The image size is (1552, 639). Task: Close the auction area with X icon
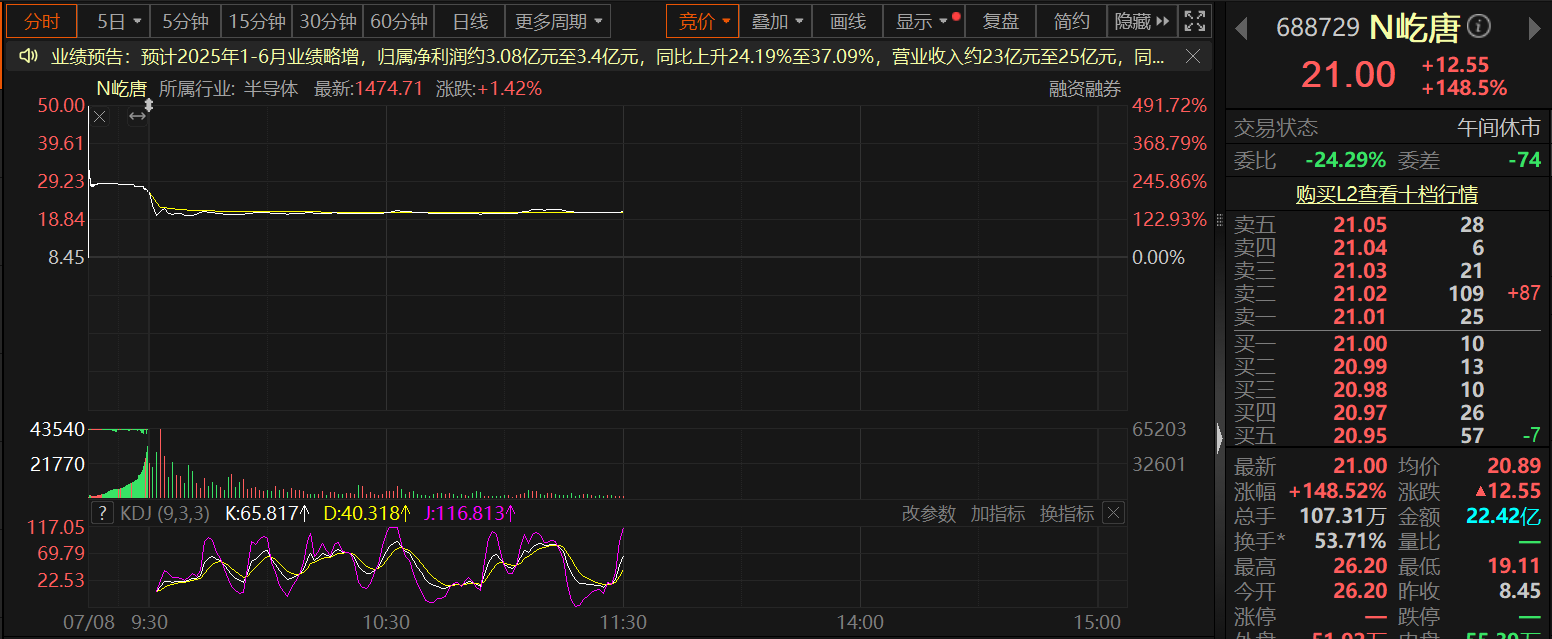100,117
